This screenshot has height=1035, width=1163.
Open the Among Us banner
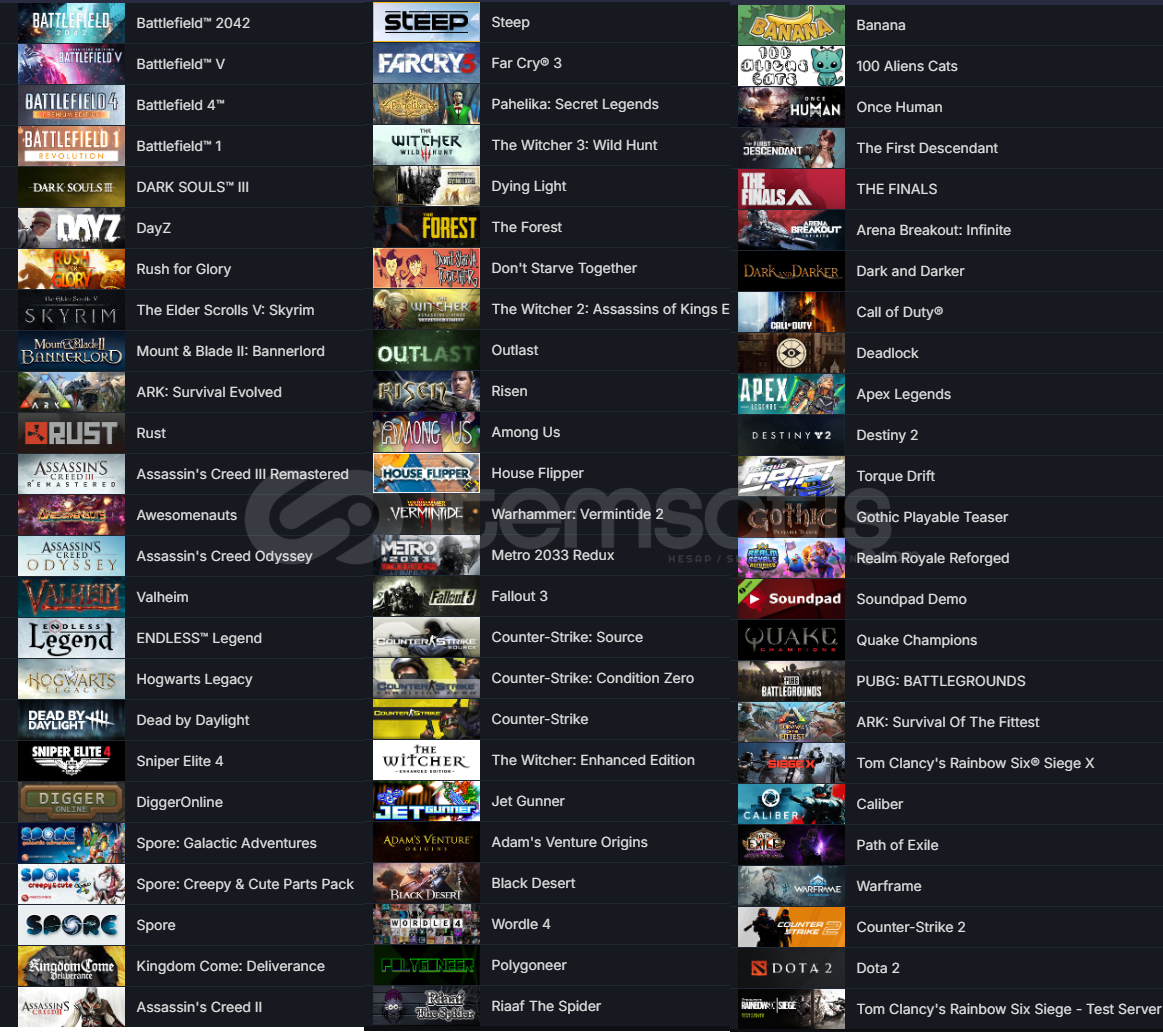(x=426, y=433)
